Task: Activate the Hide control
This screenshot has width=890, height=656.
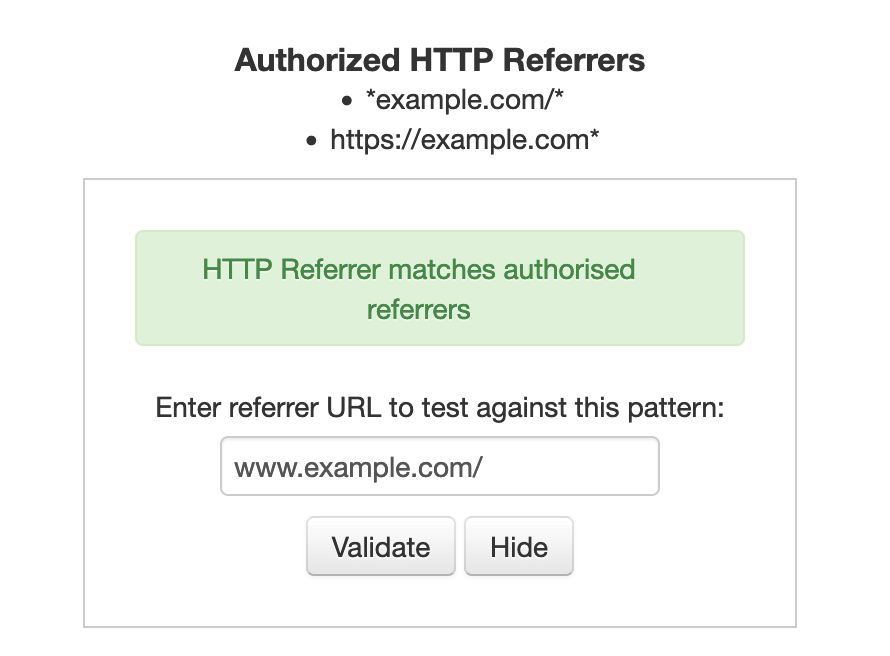Action: [x=518, y=547]
